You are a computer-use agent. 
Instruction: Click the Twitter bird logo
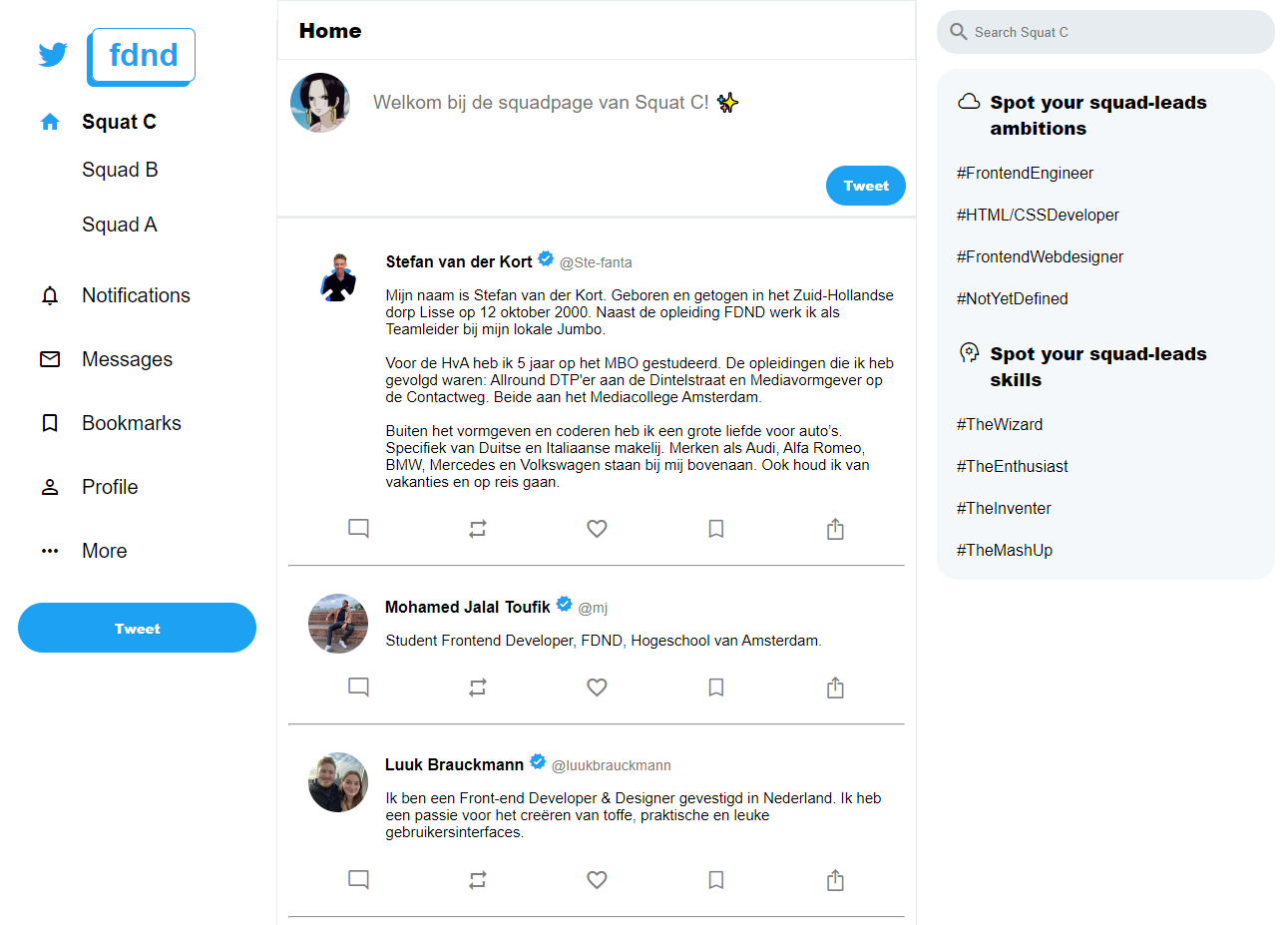pyautogui.click(x=52, y=55)
